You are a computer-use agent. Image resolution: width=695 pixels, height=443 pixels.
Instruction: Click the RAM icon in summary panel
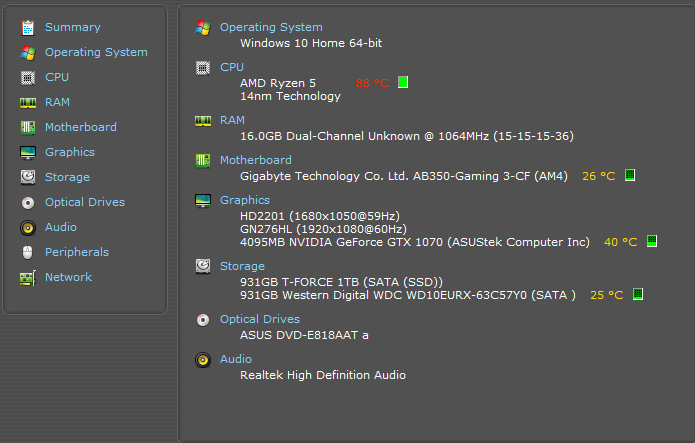(203, 121)
